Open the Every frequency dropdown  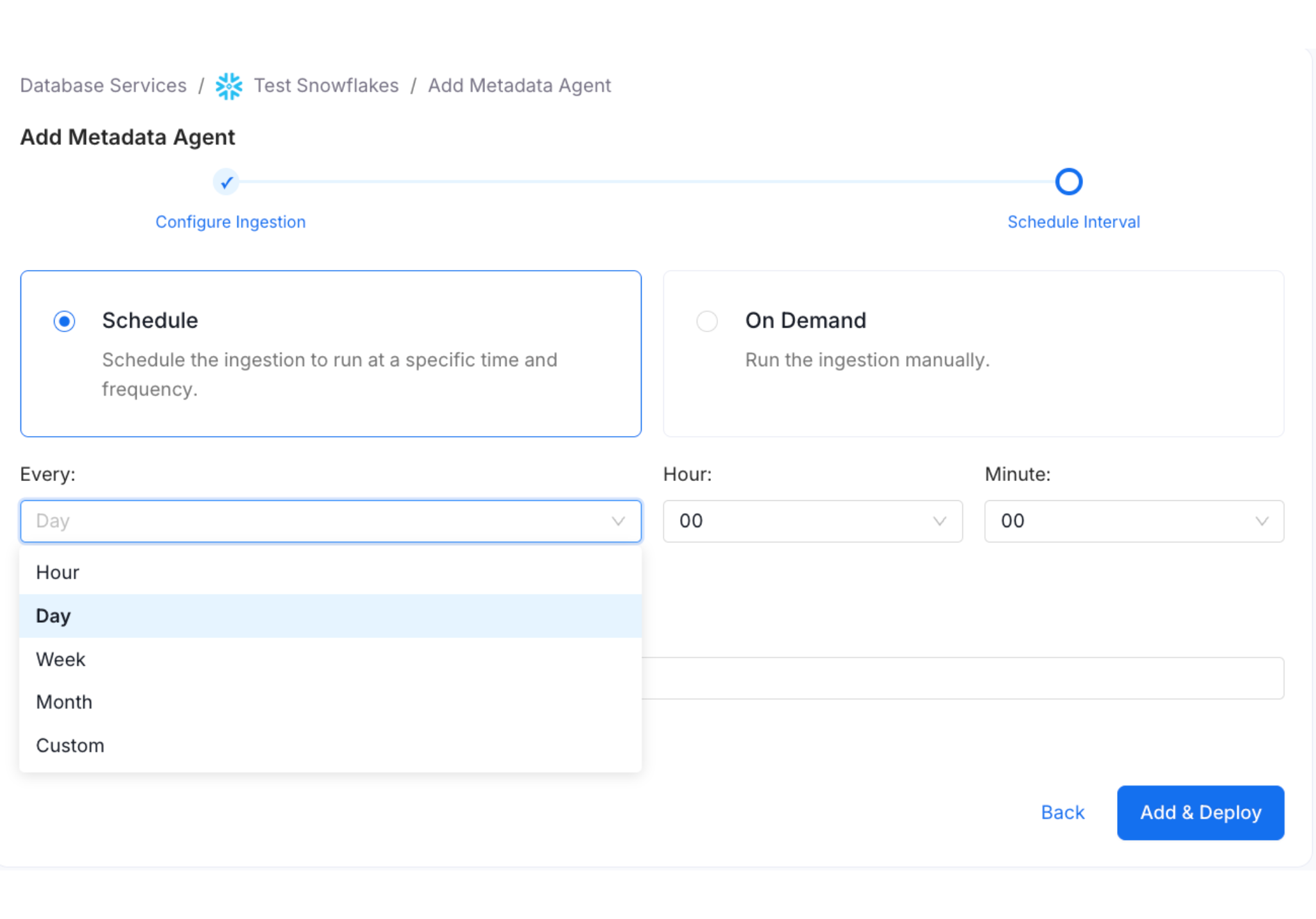pos(330,521)
